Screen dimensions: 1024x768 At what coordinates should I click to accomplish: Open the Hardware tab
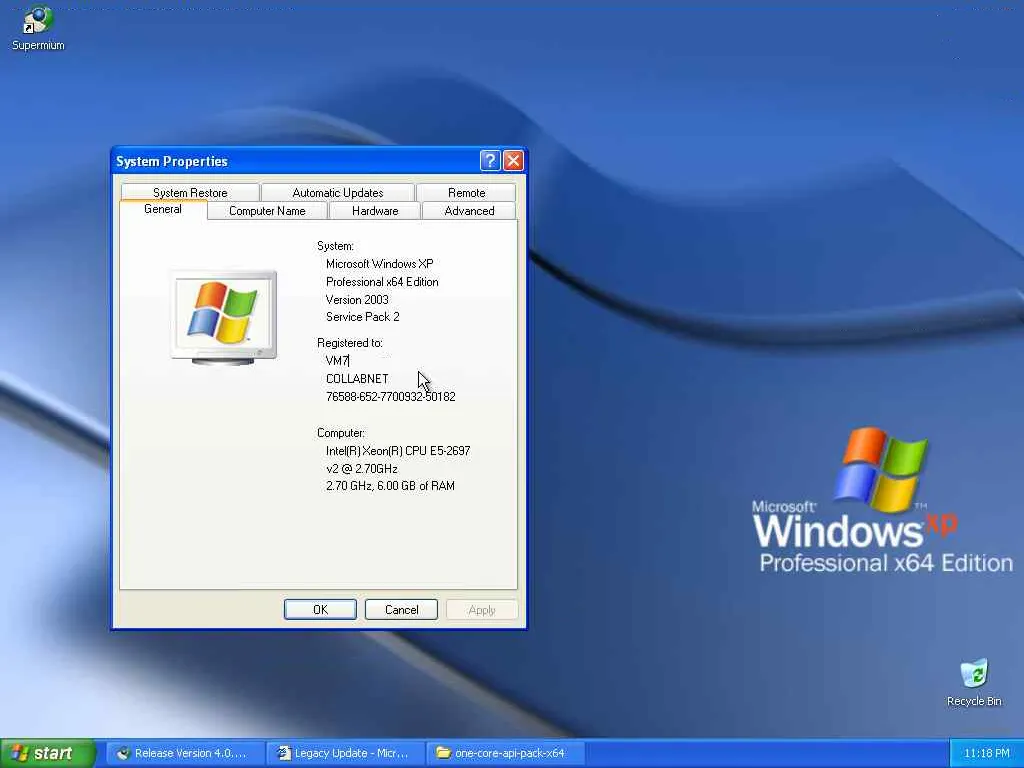click(375, 211)
